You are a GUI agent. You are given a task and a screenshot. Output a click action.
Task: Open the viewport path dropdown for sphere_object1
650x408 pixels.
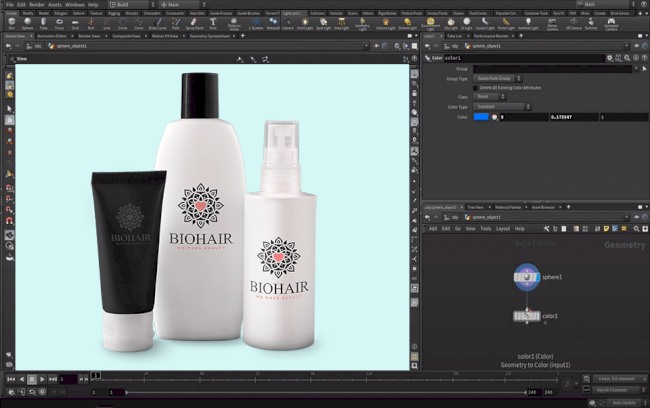tap(366, 46)
